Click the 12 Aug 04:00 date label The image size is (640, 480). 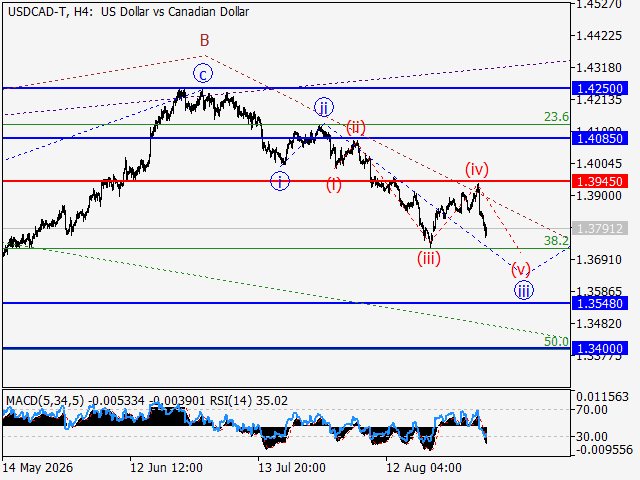coord(424,468)
